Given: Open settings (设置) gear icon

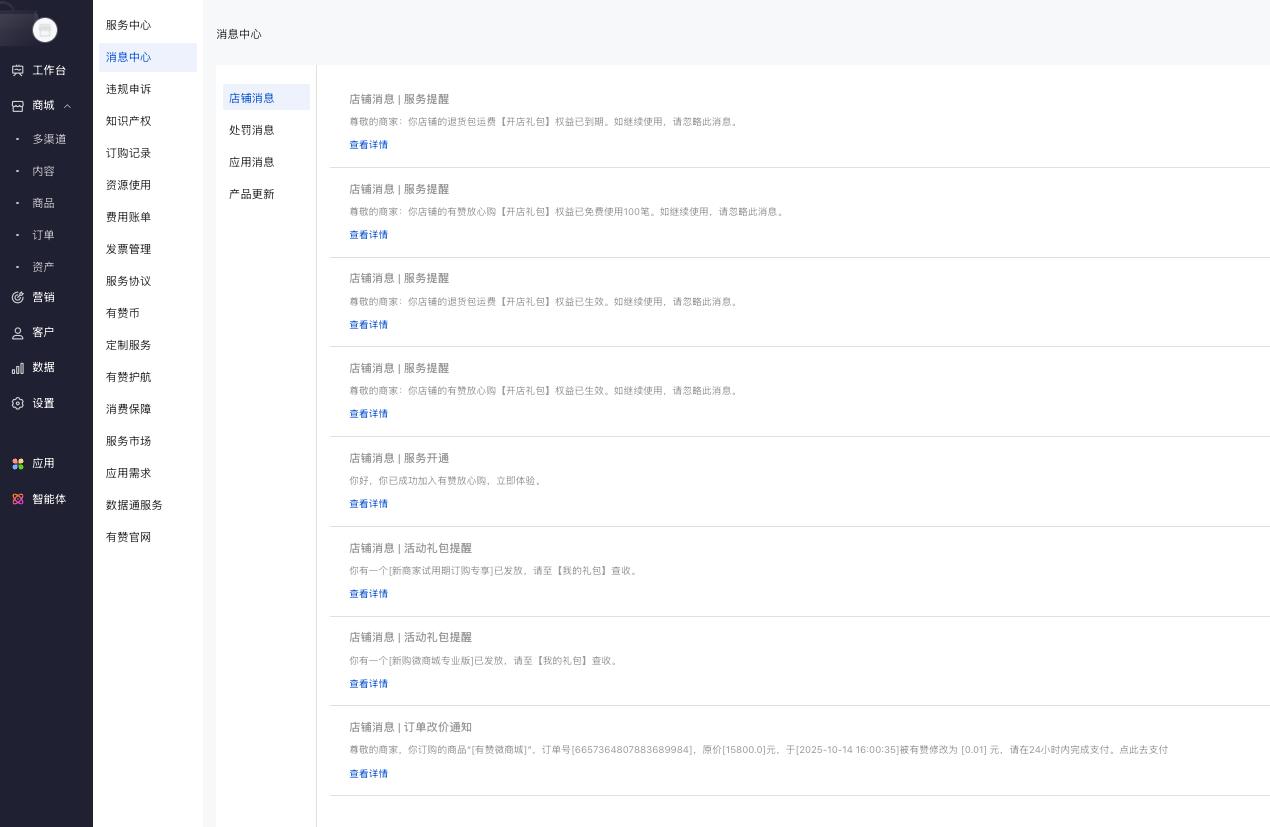Looking at the screenshot, I should click(x=17, y=404).
